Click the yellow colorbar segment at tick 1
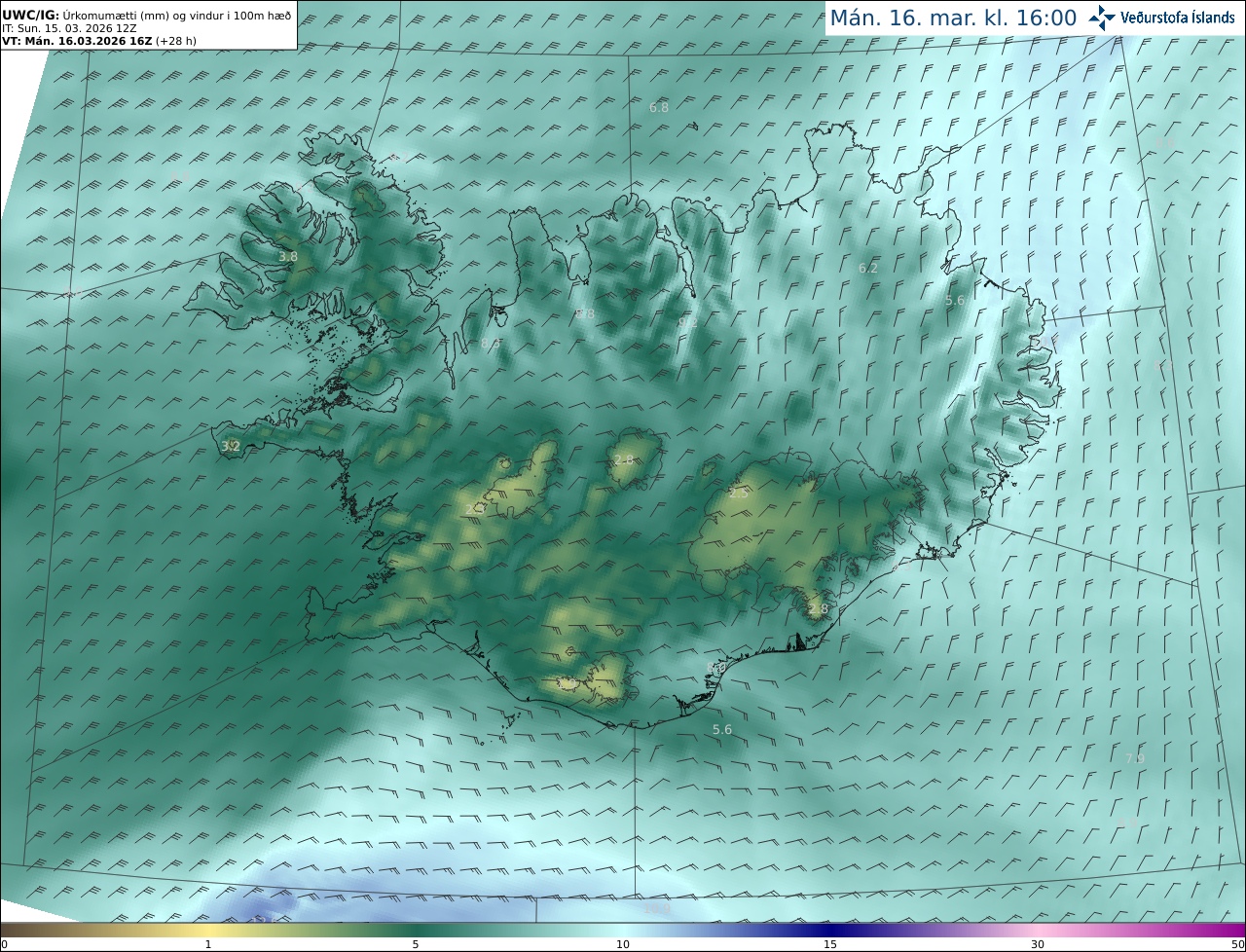Image resolution: width=1246 pixels, height=952 pixels. (x=207, y=930)
